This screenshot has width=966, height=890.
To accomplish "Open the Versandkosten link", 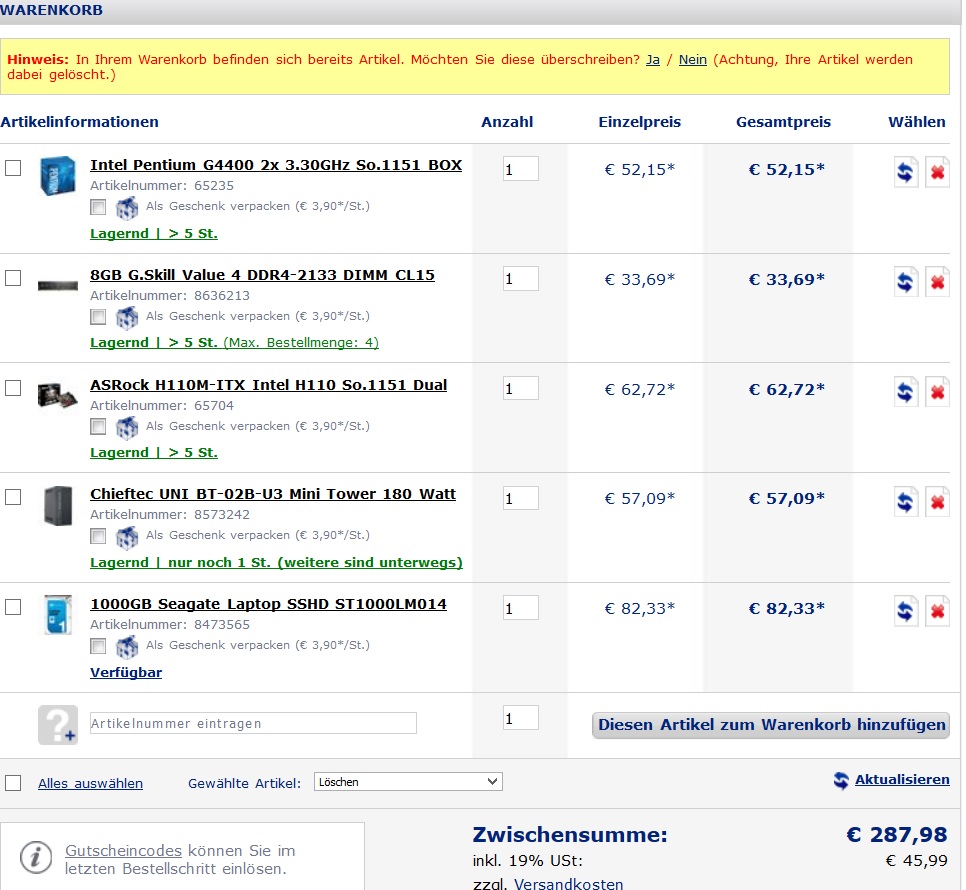I will [x=568, y=884].
